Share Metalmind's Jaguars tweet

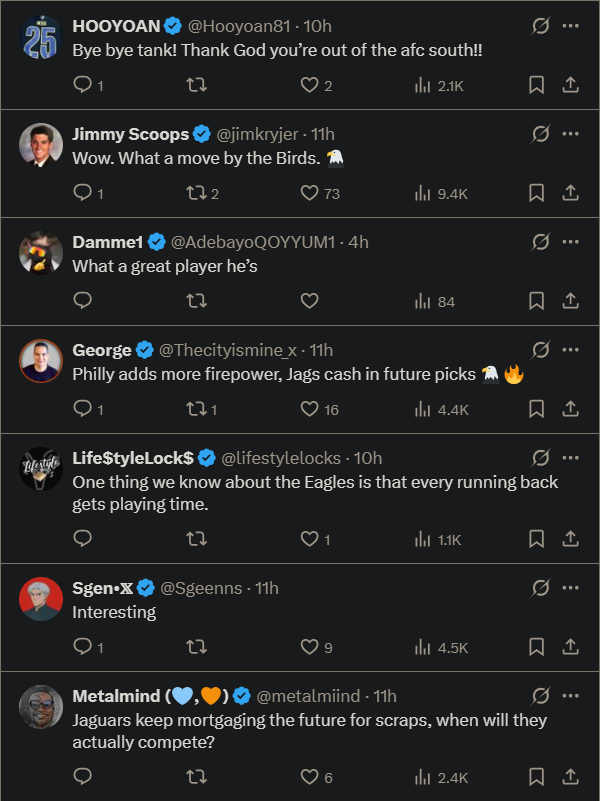[x=570, y=777]
